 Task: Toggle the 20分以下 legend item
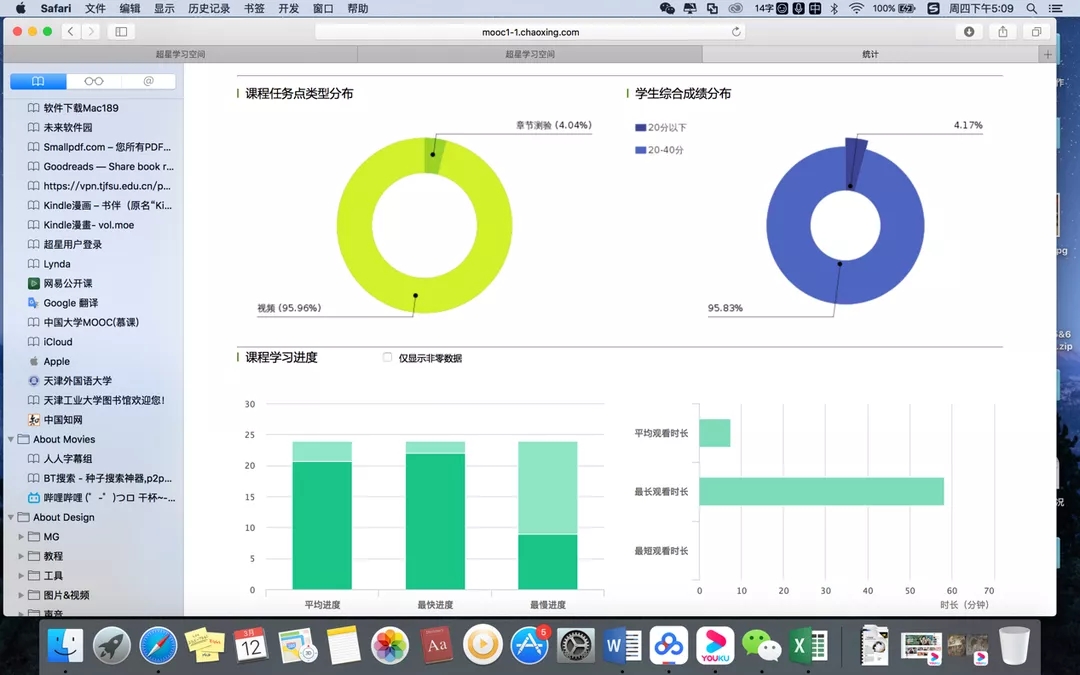coord(660,128)
